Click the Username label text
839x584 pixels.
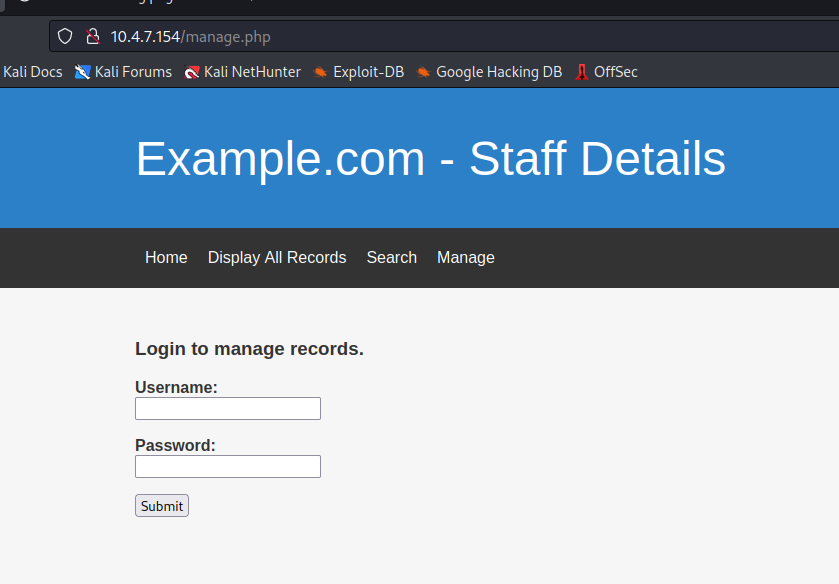pos(176,387)
